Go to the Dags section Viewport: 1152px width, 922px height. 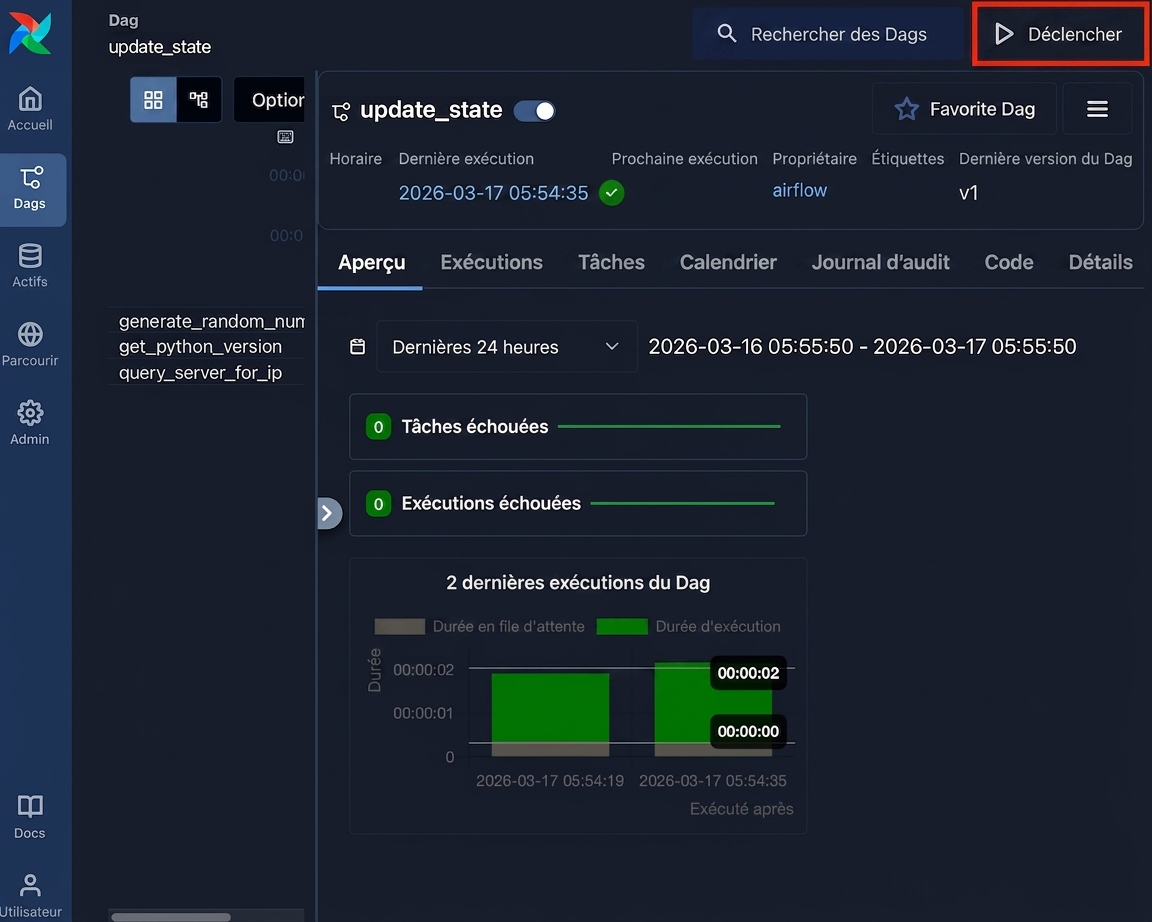(x=30, y=189)
